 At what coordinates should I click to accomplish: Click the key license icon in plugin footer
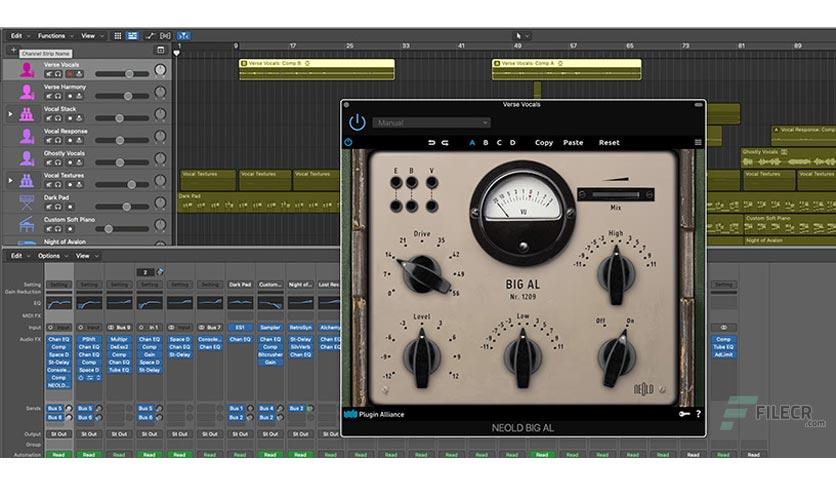[684, 414]
